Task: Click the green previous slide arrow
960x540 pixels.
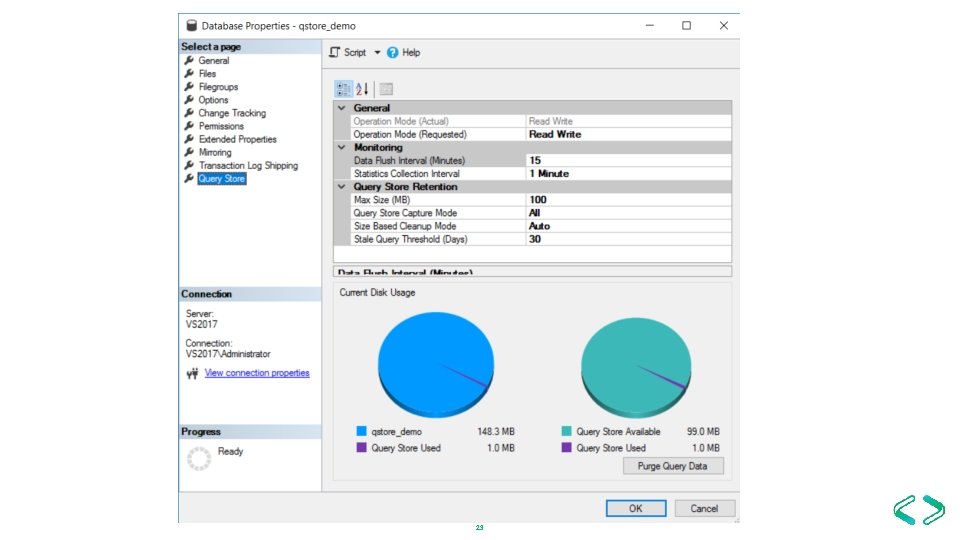Action: (x=904, y=509)
